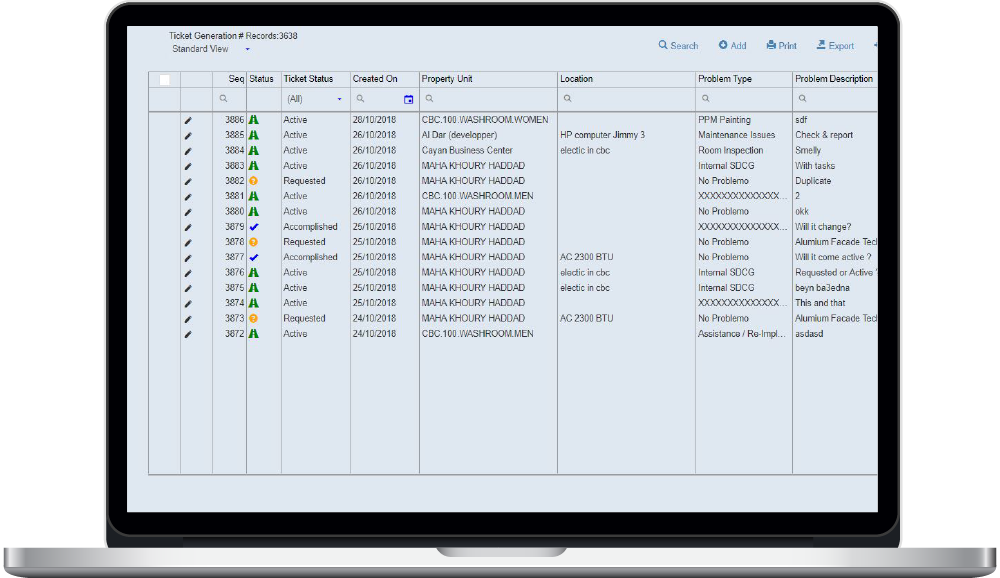Click the pencil edit icon for ticket 3886
Image resolution: width=1000 pixels, height=578 pixels.
[188, 120]
